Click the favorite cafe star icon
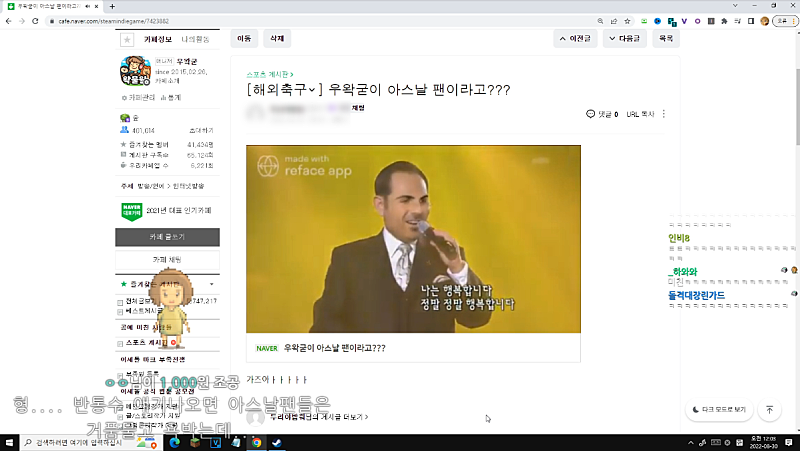Image resolution: width=800 pixels, height=451 pixels. [126, 40]
